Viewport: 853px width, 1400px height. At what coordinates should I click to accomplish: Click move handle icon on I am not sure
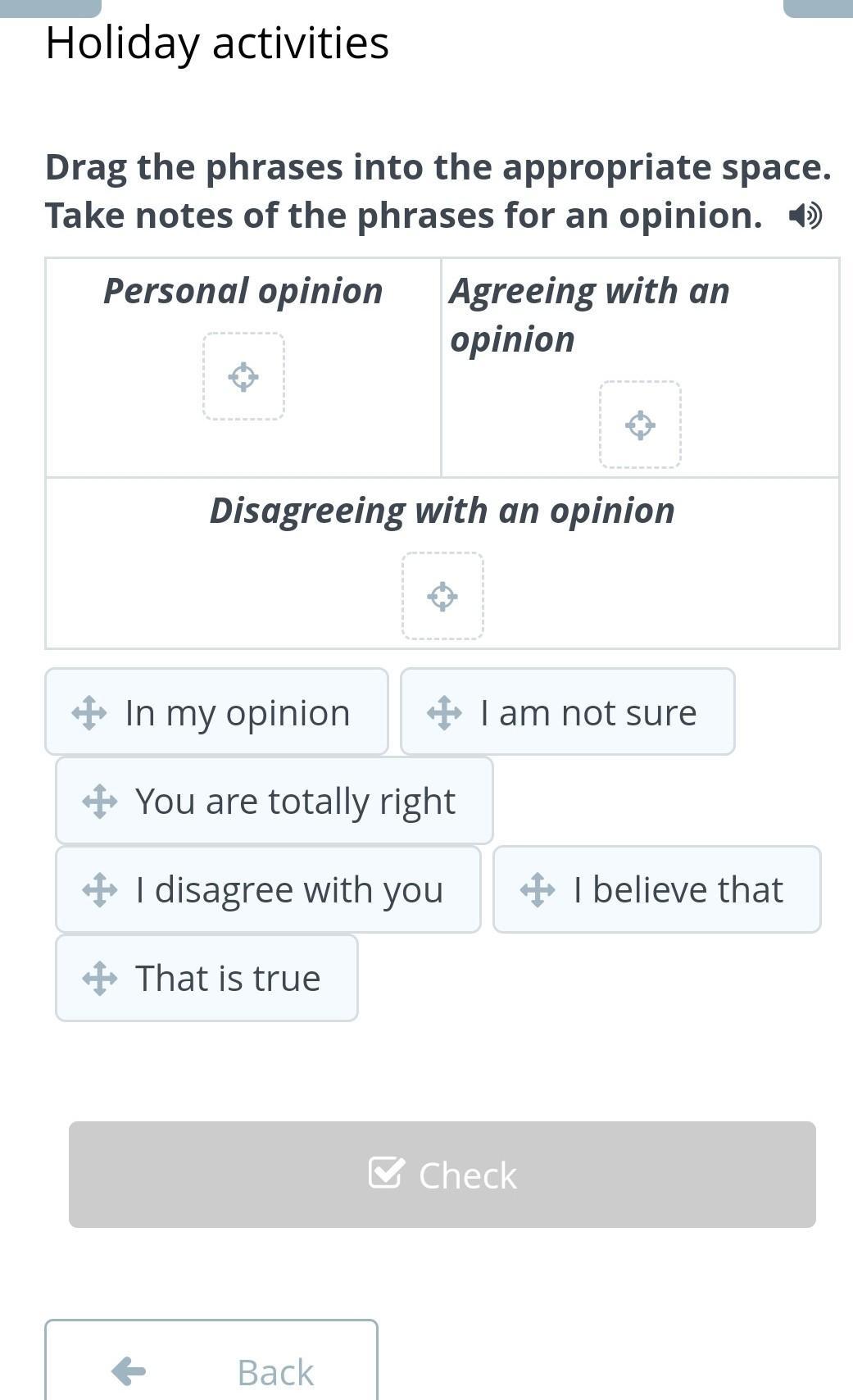click(x=444, y=712)
